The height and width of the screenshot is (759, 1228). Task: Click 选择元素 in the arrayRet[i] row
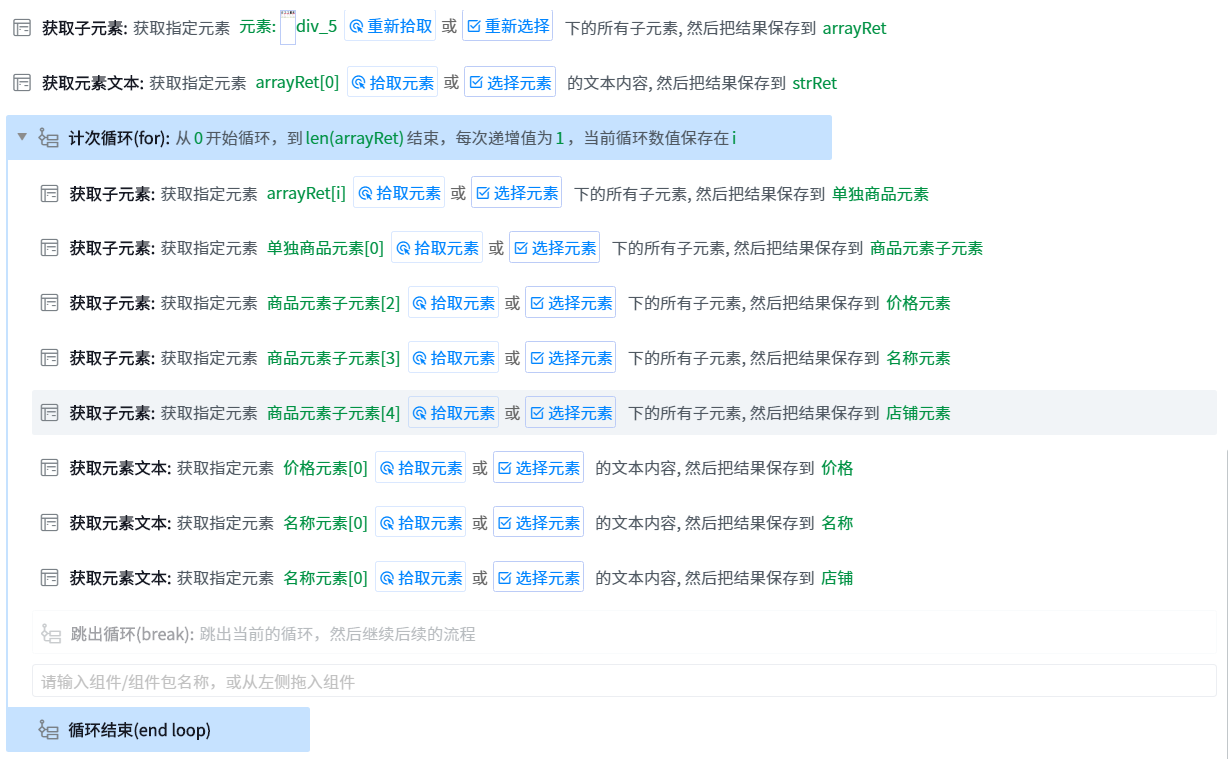tap(516, 193)
